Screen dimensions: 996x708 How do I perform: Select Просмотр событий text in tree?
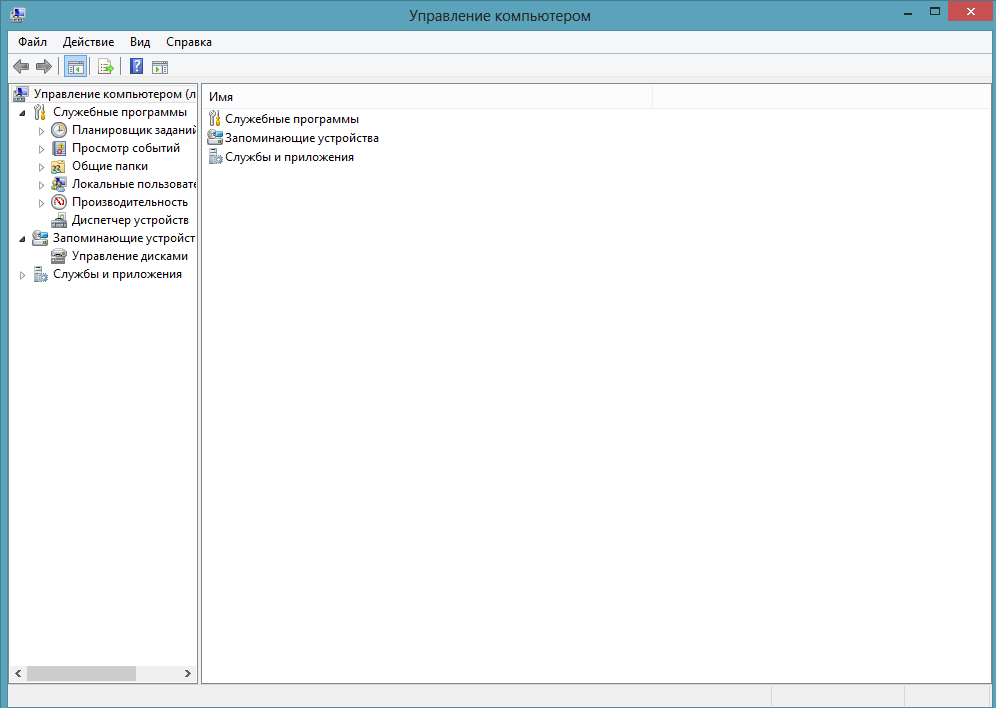[126, 148]
